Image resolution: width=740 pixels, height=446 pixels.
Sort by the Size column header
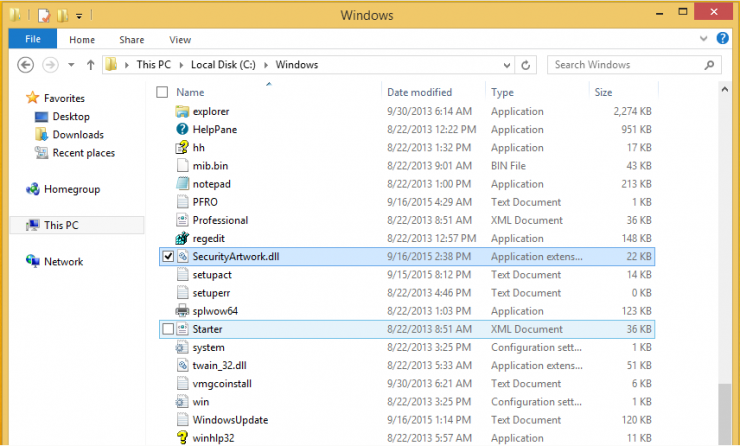click(x=603, y=92)
